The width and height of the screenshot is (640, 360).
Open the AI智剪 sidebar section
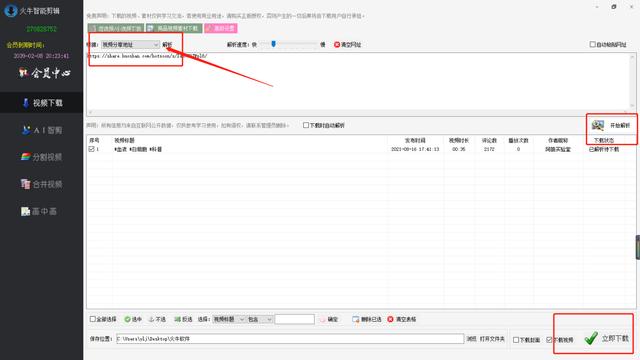tap(42, 130)
